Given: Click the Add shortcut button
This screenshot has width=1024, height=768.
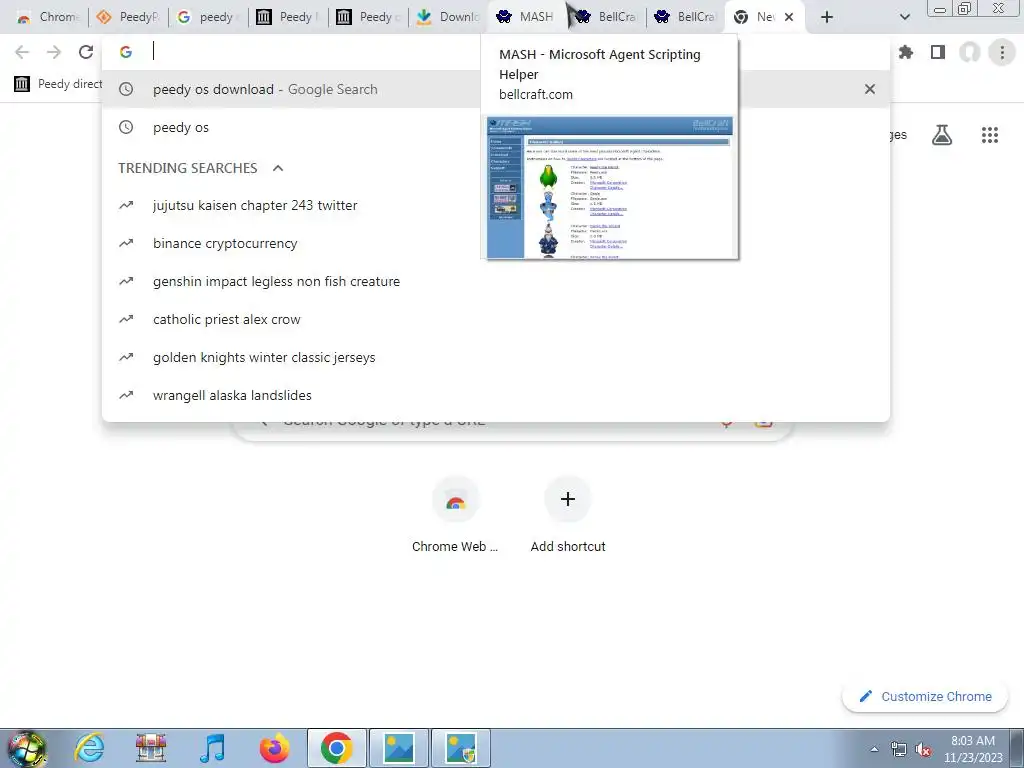Looking at the screenshot, I should (x=568, y=516).
